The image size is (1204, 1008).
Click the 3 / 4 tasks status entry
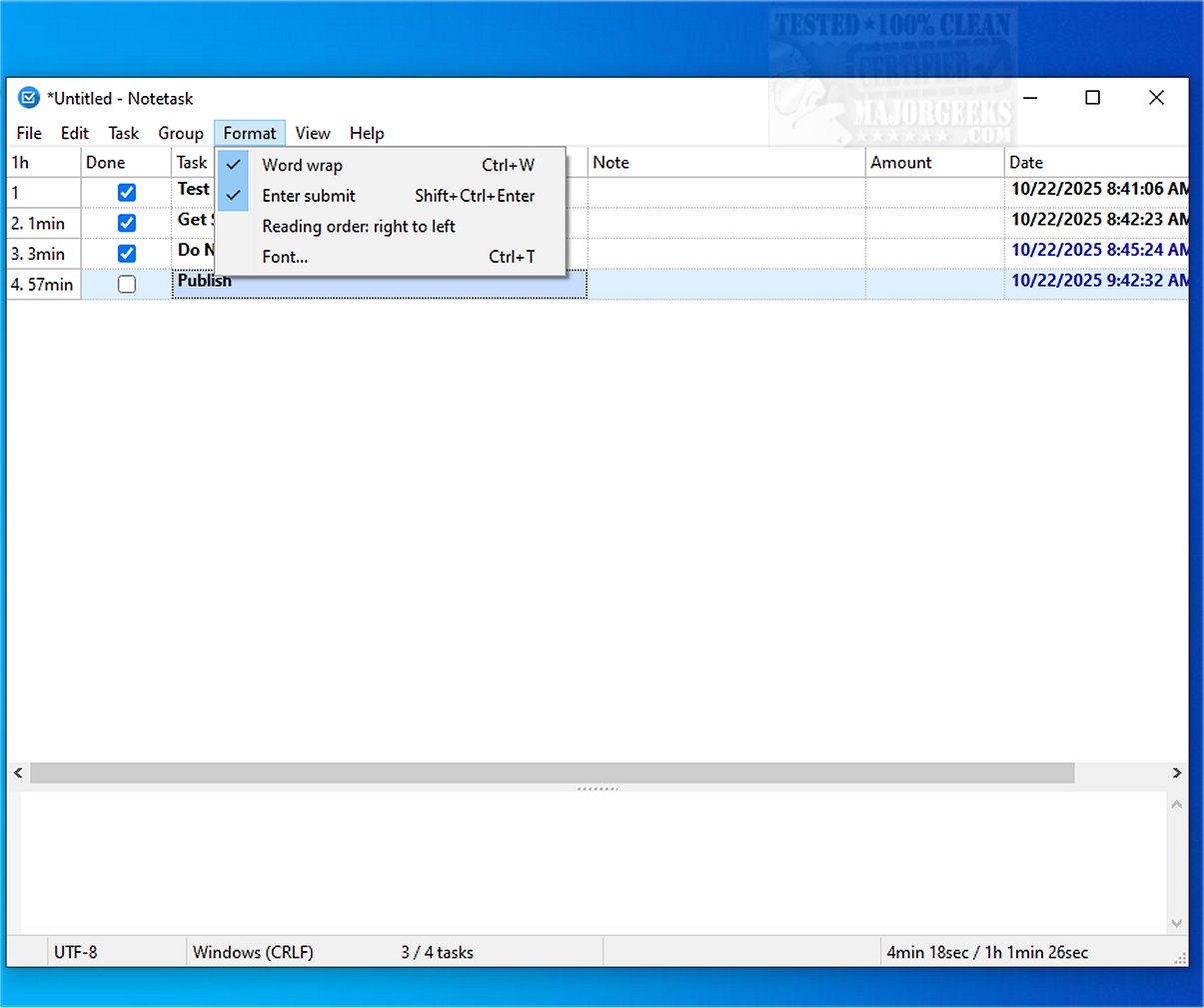[x=438, y=952]
